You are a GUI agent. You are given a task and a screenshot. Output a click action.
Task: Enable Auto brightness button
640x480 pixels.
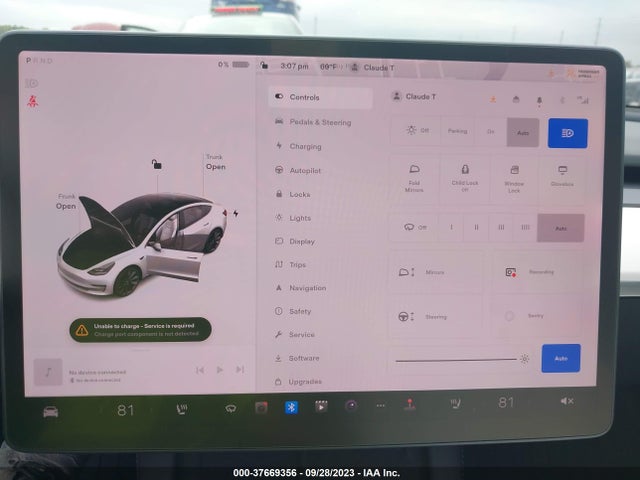pos(561,358)
